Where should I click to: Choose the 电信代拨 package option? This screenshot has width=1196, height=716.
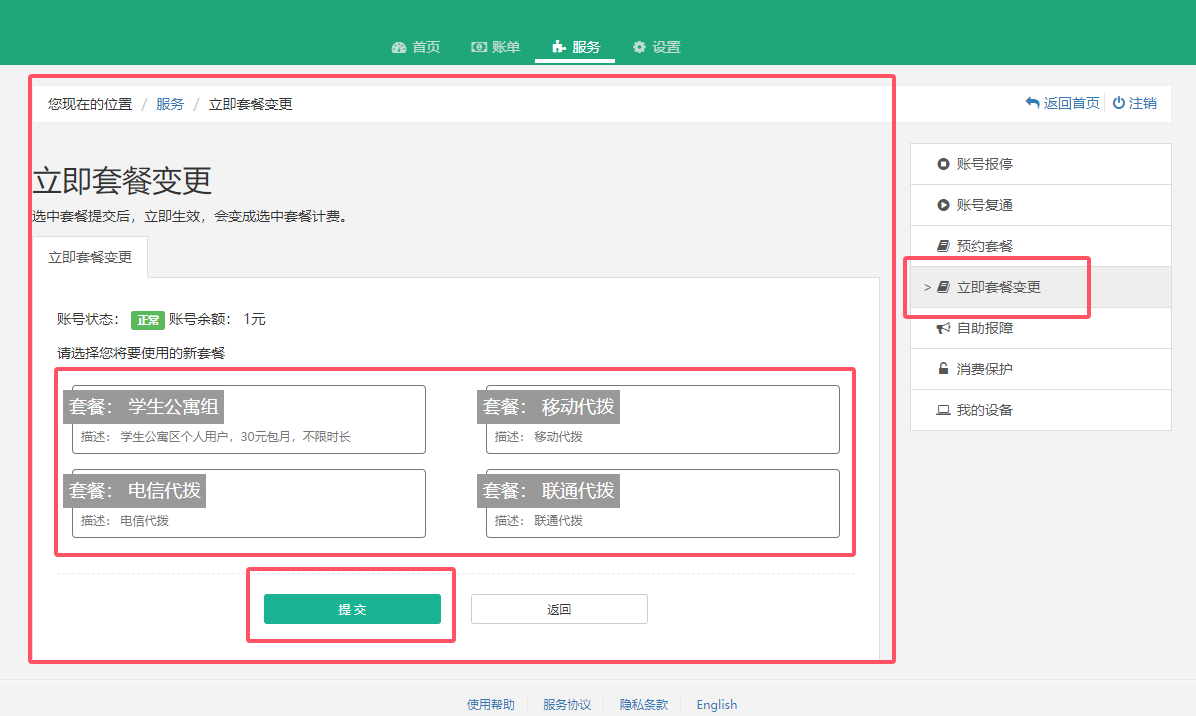(249, 503)
